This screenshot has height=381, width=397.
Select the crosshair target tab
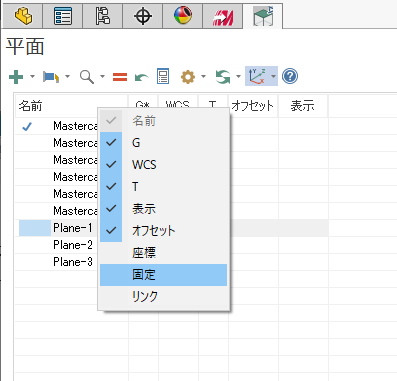coord(143,16)
